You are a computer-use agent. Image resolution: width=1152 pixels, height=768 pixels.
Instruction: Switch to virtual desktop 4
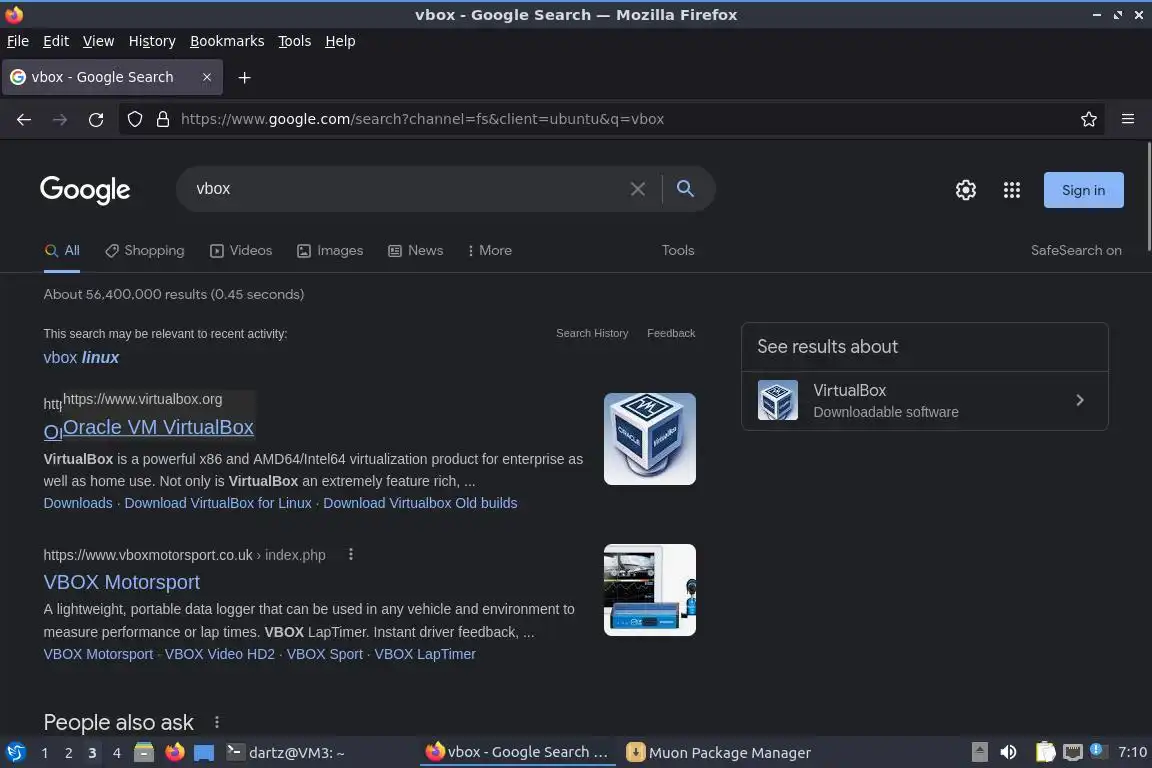click(x=116, y=753)
